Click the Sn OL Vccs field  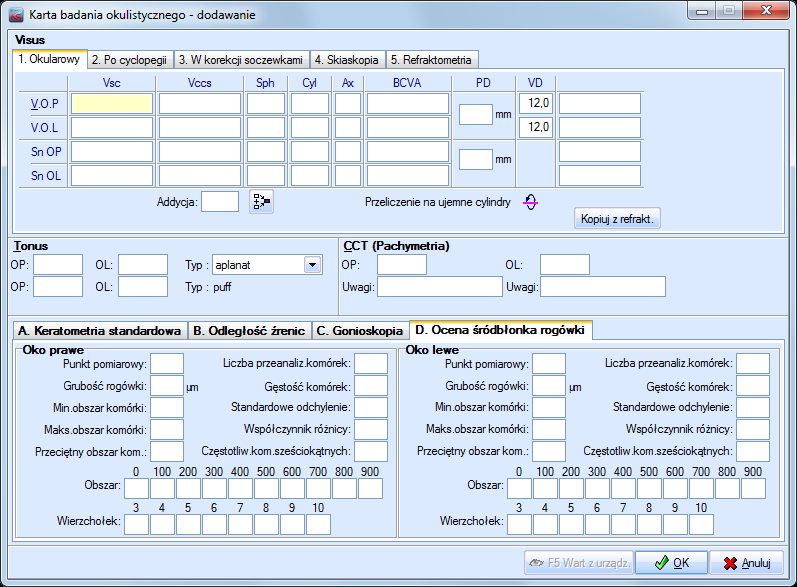(200, 175)
